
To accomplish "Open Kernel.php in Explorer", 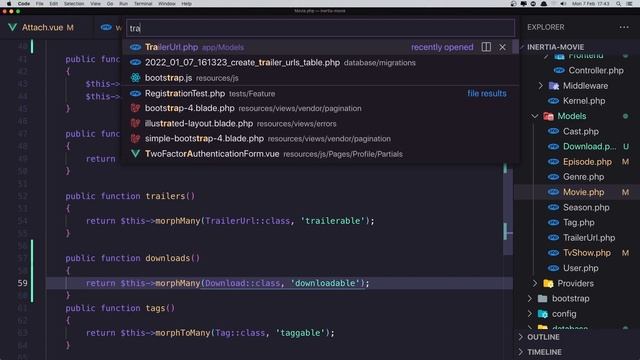I will (x=584, y=101).
